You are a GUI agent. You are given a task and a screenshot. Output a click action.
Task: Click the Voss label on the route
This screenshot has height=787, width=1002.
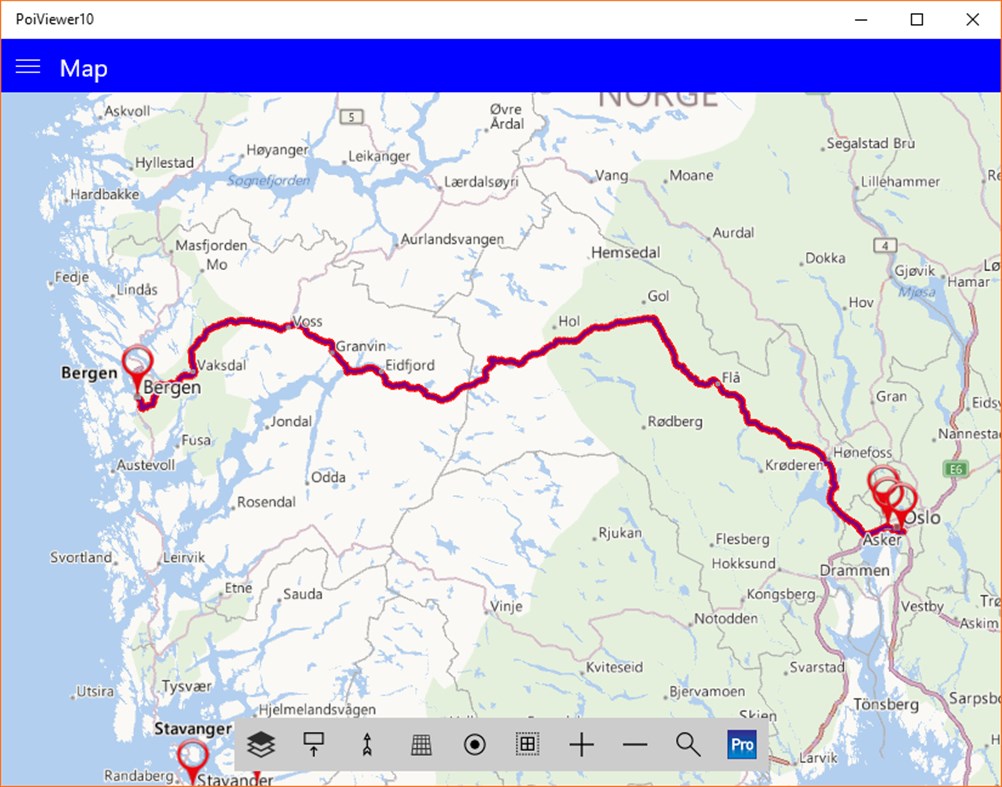click(x=307, y=321)
